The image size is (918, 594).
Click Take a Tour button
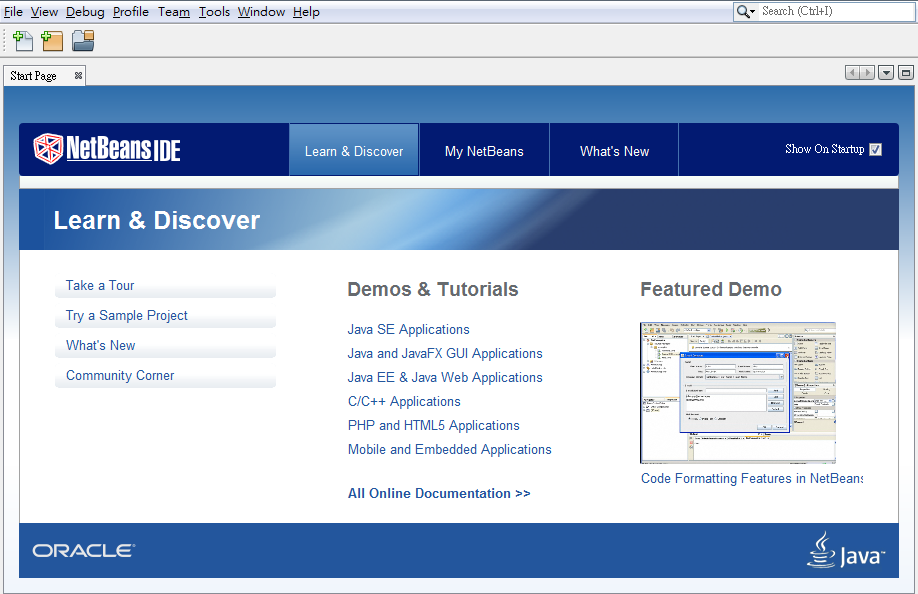coord(165,286)
